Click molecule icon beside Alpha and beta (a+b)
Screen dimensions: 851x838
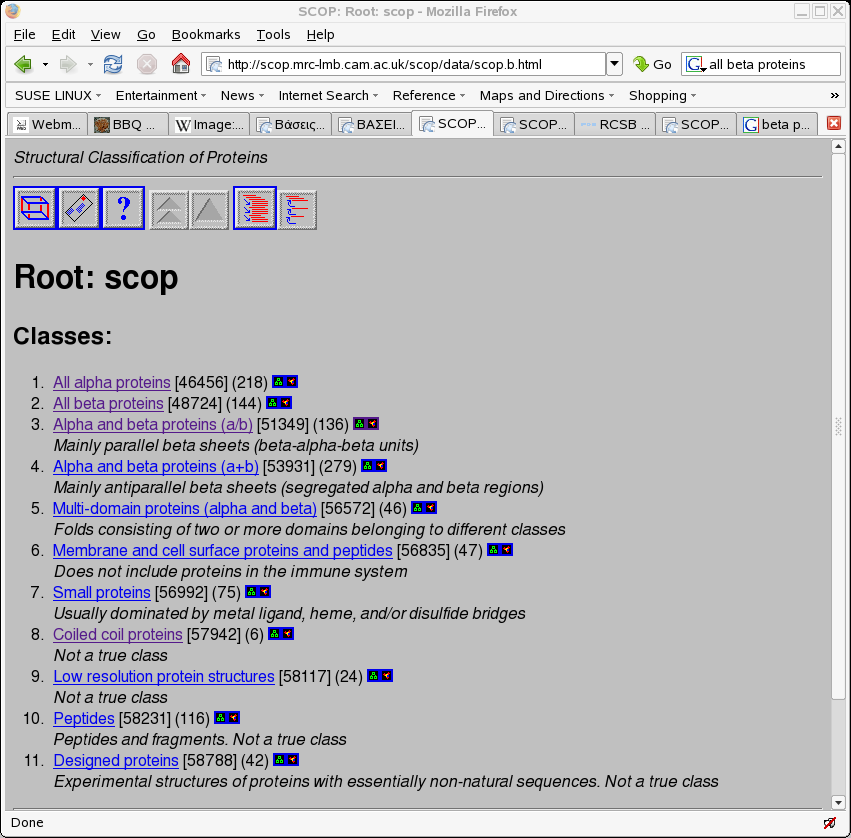tap(380, 466)
